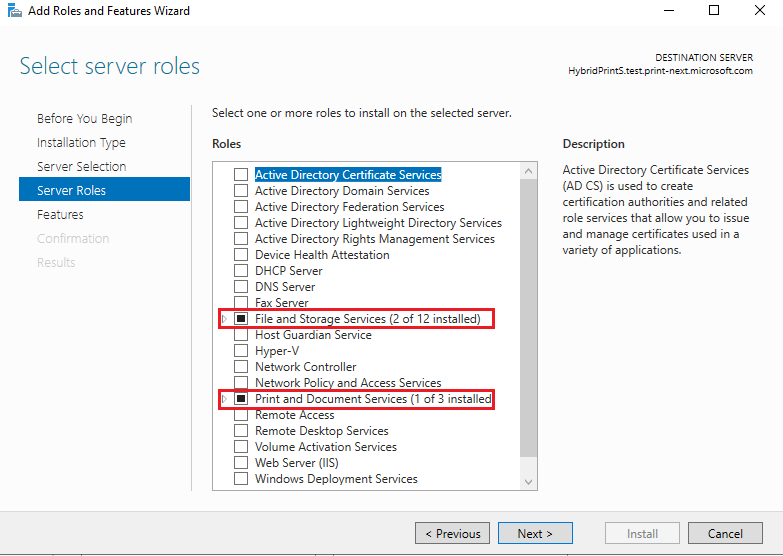
Task: Go to Before You Begin step
Action: [x=84, y=118]
